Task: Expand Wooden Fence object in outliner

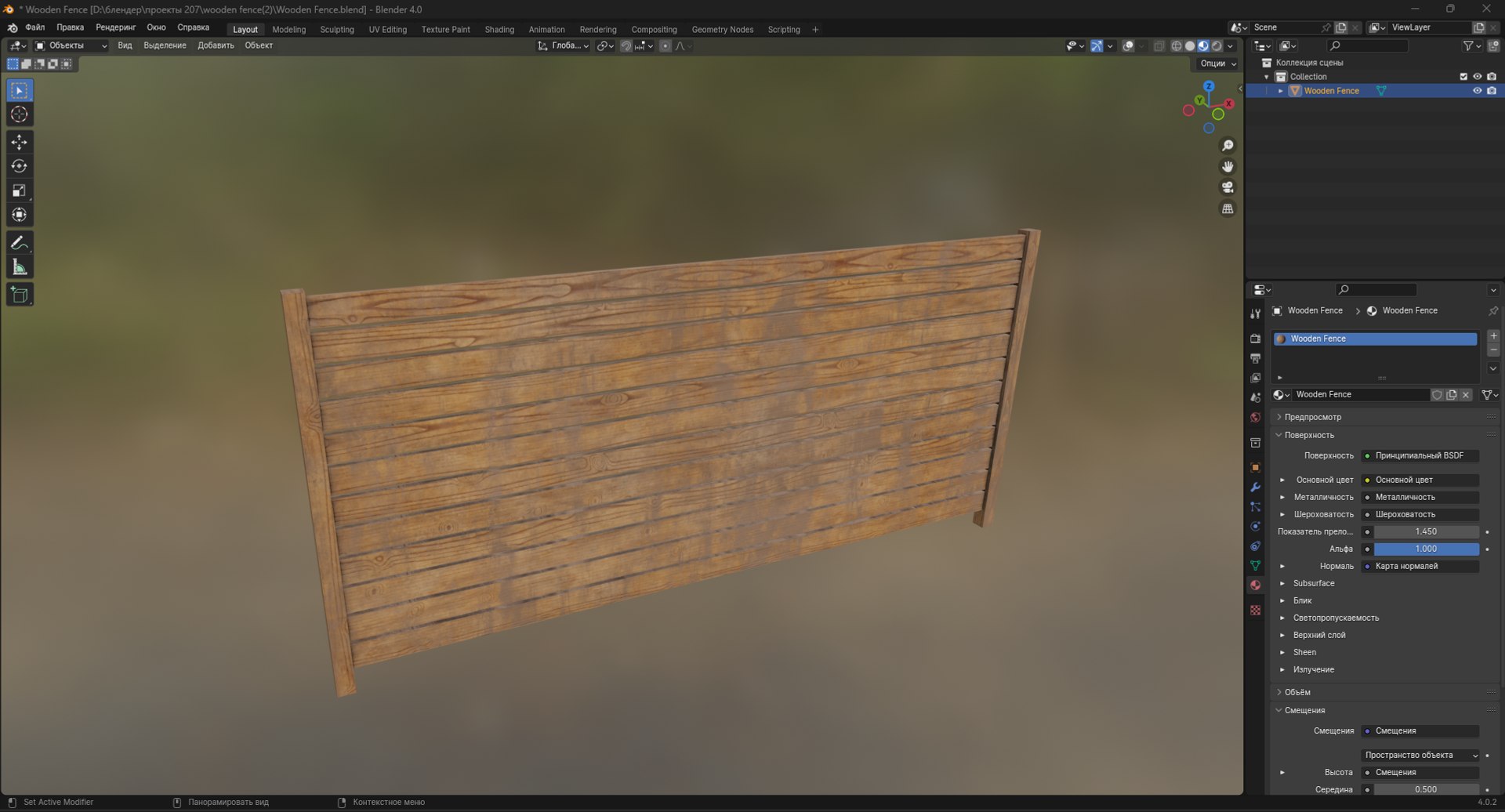Action: click(x=1281, y=91)
